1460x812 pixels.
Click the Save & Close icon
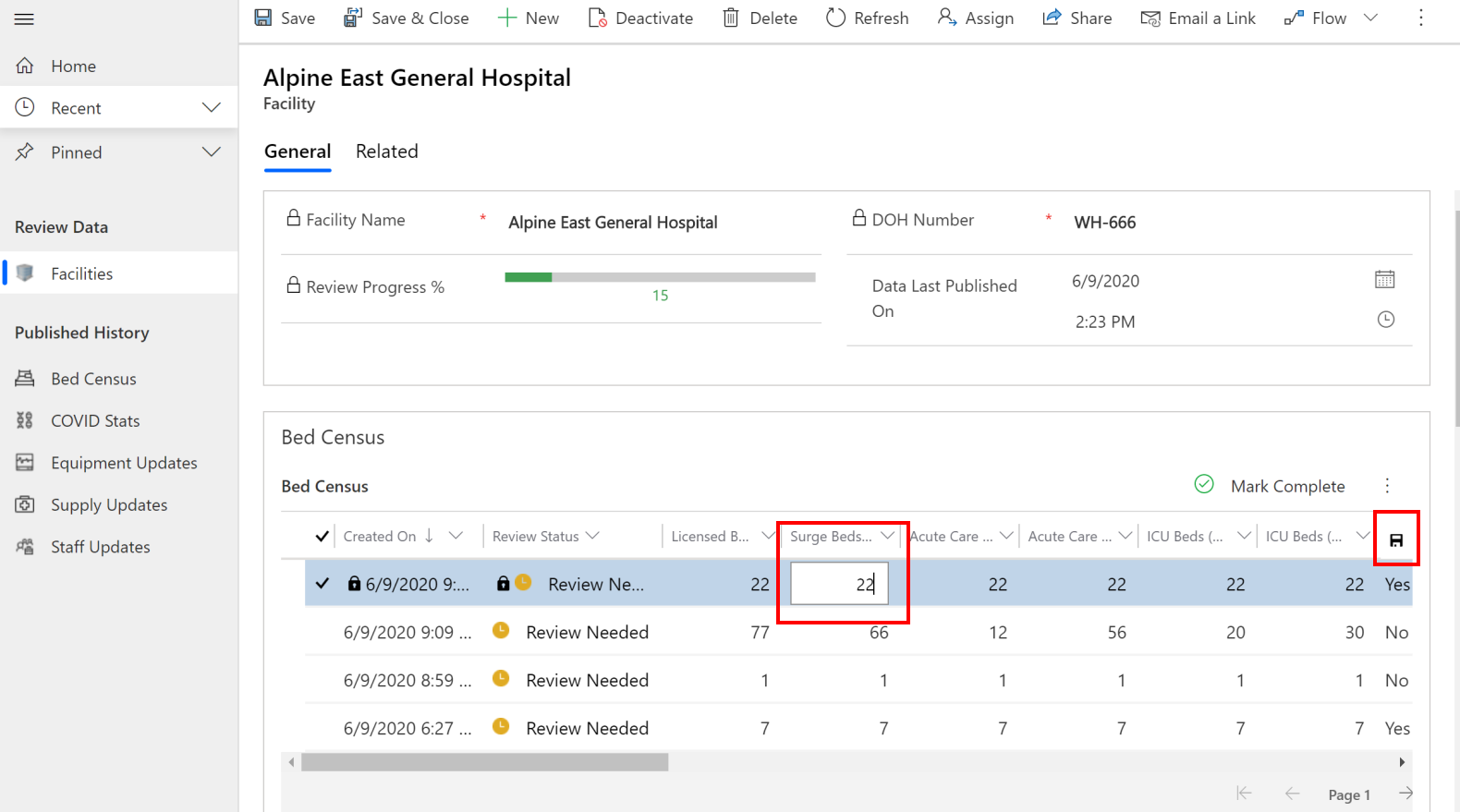[352, 18]
